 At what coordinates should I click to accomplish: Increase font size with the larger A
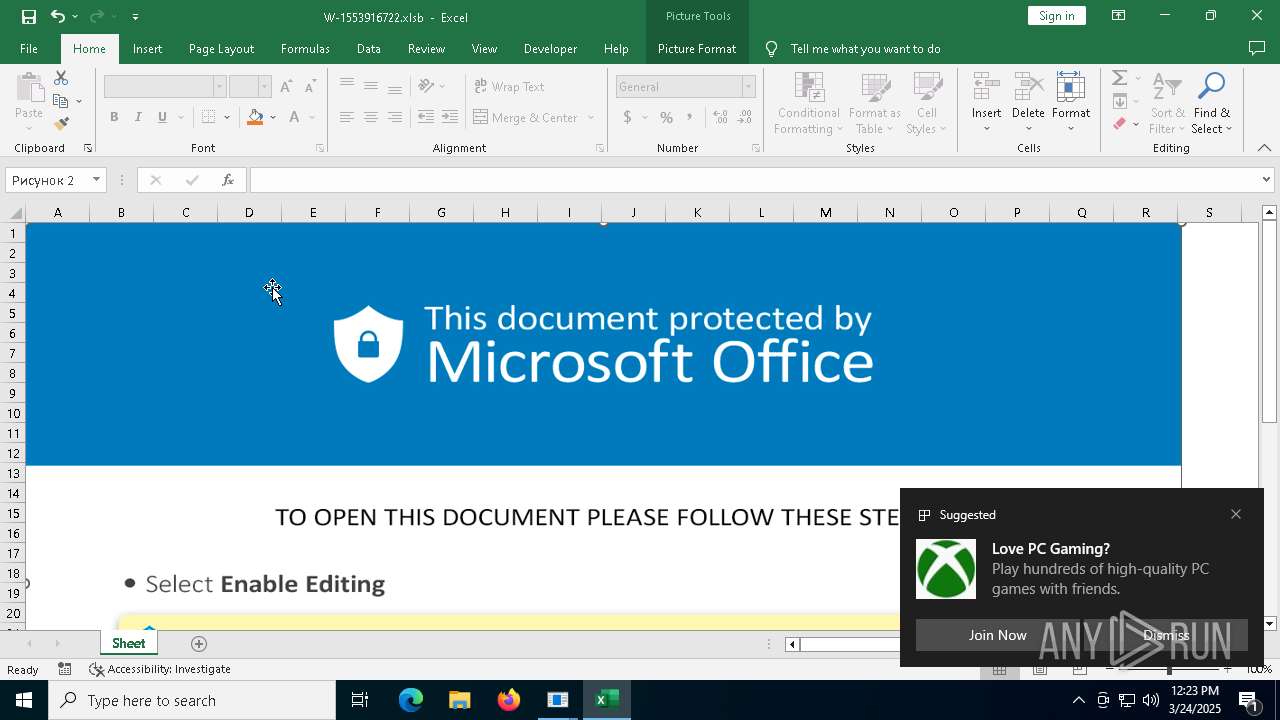pos(286,87)
